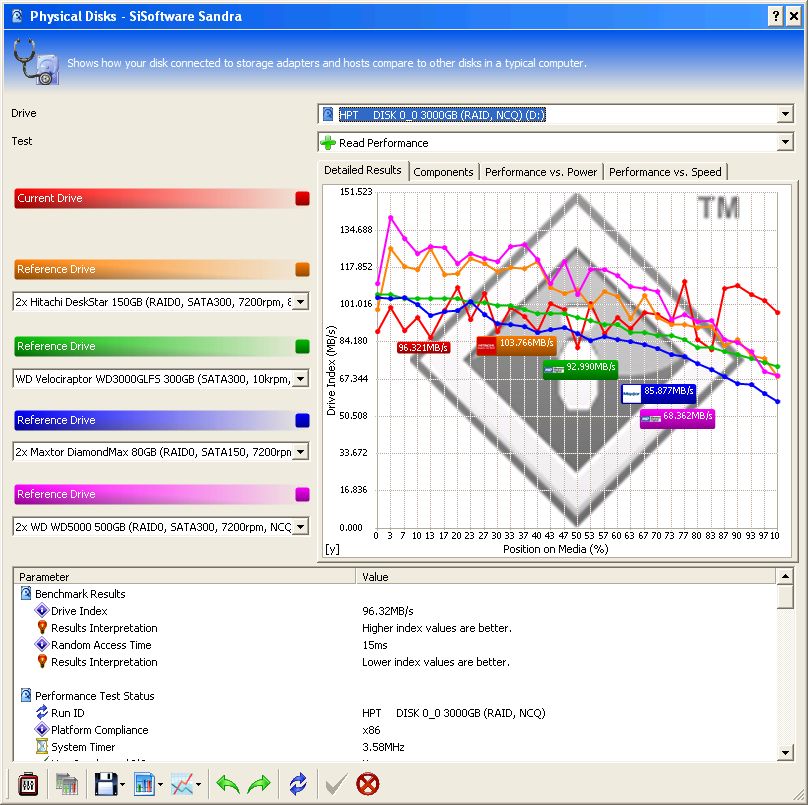Click the Parameter column header
The width and height of the screenshot is (808, 805).
pos(185,577)
